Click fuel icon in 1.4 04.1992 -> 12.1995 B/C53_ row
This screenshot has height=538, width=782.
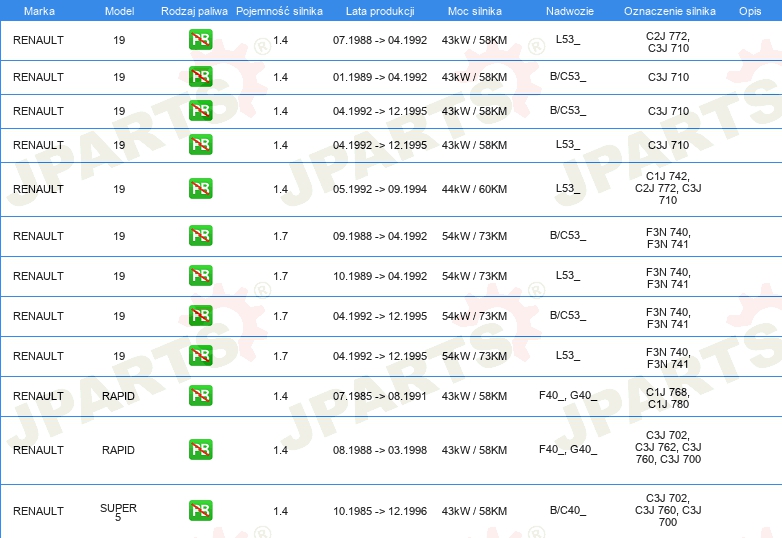click(200, 111)
